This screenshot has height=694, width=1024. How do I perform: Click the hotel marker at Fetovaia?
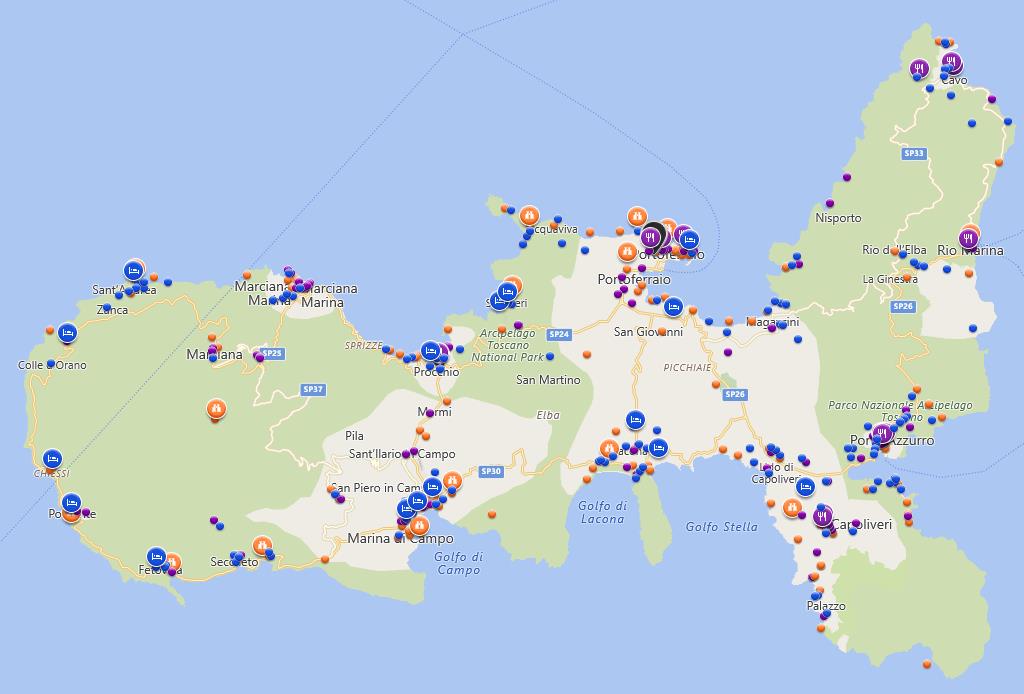tap(156, 556)
